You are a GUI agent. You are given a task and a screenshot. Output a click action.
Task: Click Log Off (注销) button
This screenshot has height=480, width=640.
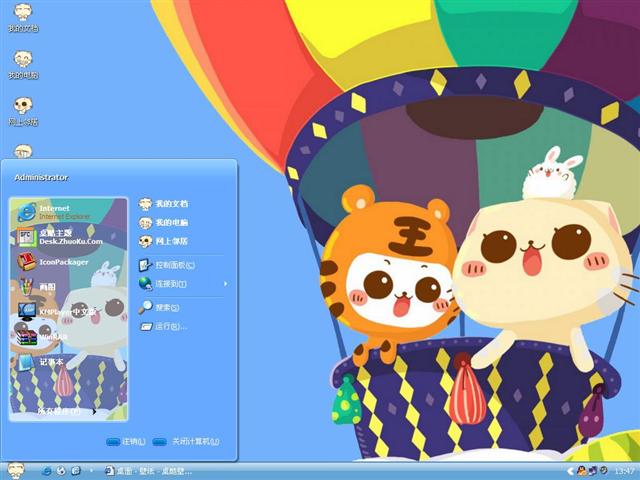126,442
